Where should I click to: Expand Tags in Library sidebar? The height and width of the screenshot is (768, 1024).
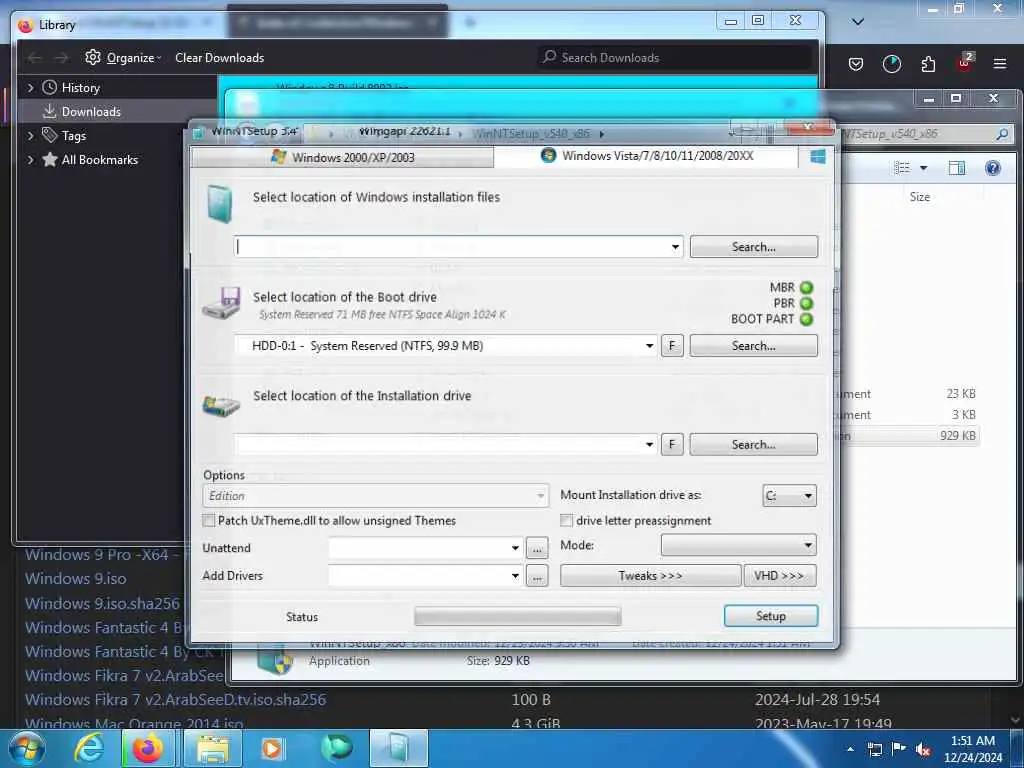coord(30,136)
